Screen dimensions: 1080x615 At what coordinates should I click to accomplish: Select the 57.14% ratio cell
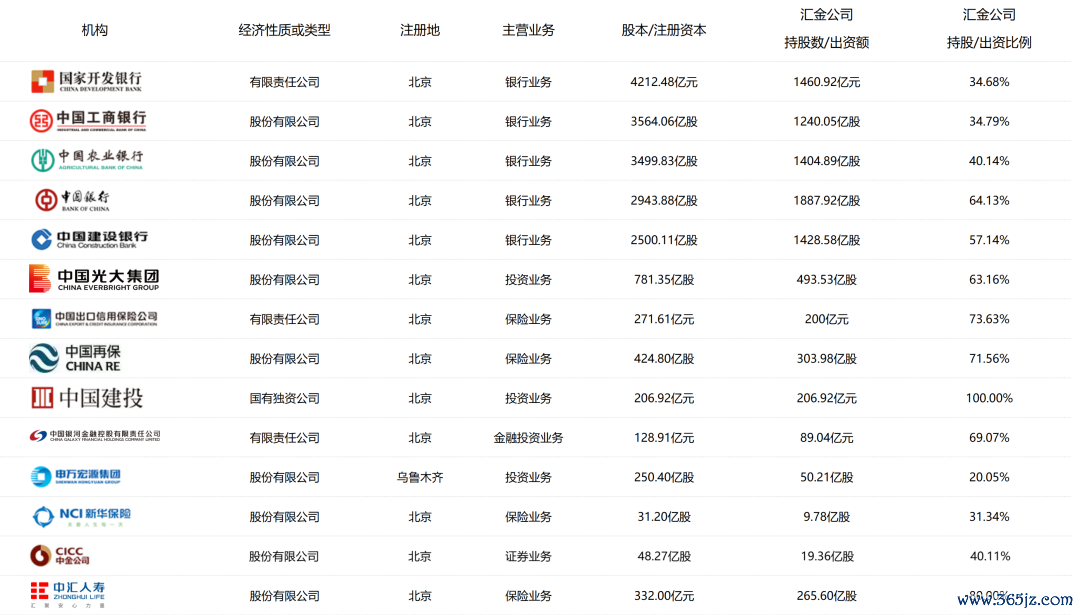[x=989, y=240]
